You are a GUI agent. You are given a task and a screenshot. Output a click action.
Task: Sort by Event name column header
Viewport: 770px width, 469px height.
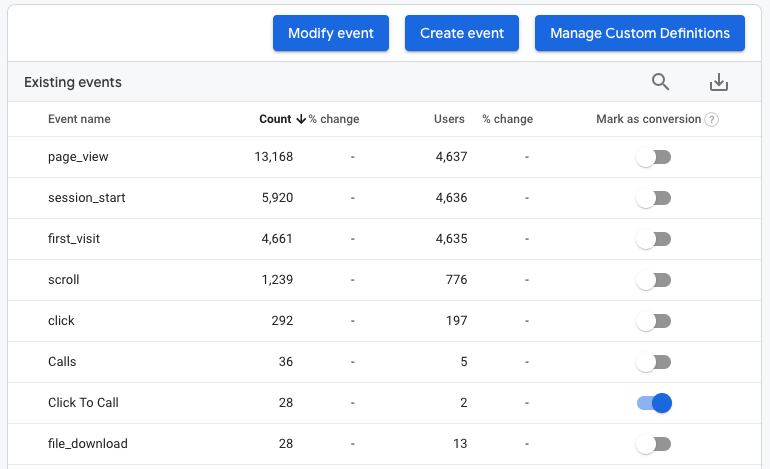pos(79,119)
